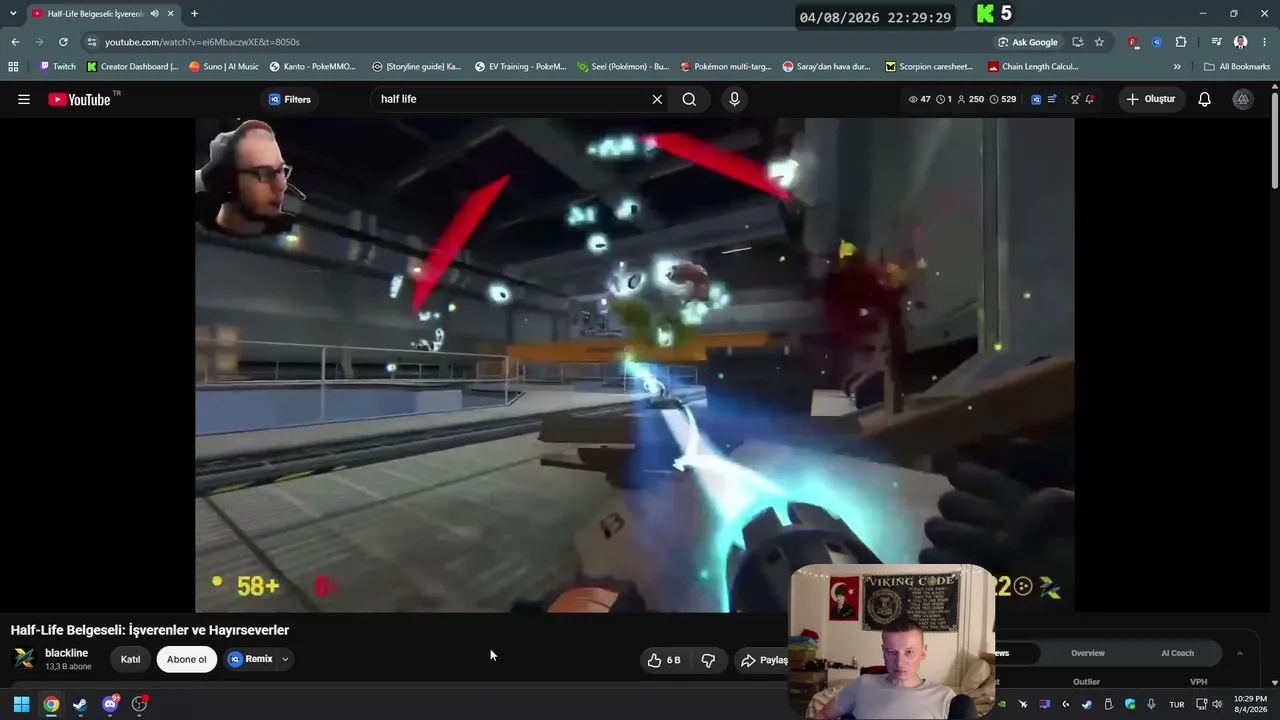Screen dimensions: 1280x720
Task: Bookmark this page with the star
Action: point(1099,42)
